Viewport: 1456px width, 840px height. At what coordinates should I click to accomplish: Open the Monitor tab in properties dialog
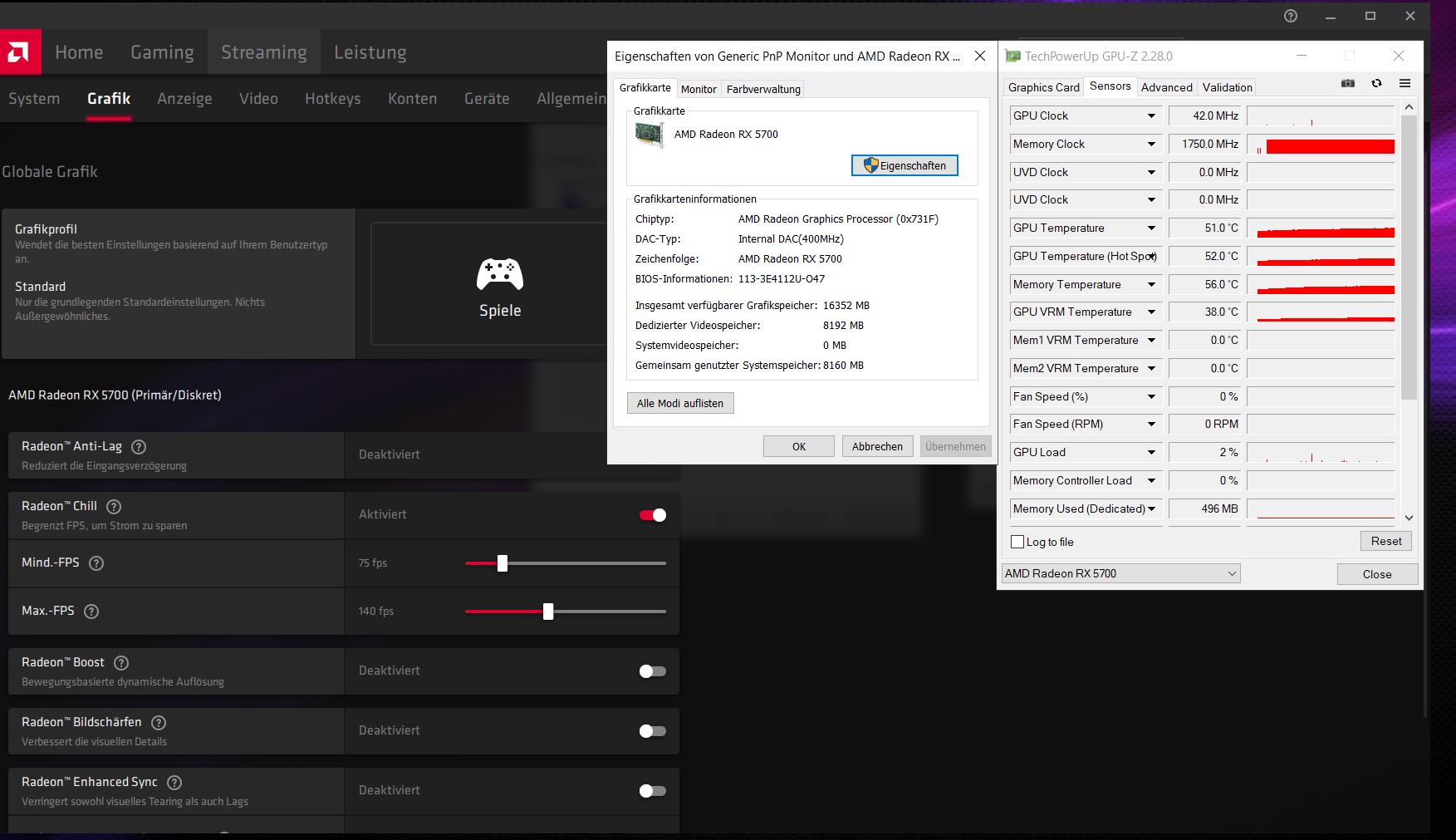(699, 90)
